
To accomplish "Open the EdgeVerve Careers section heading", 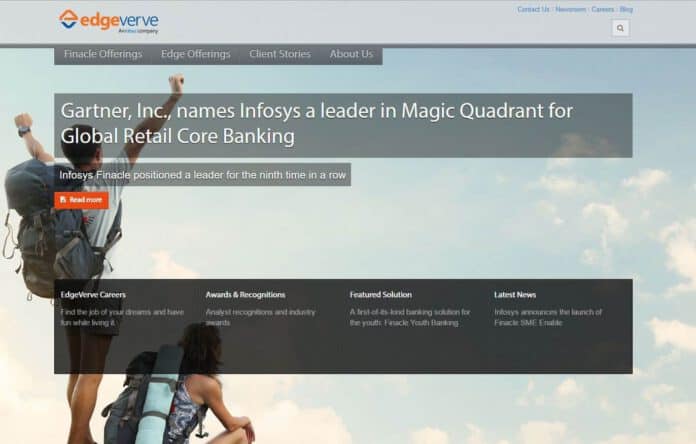I will (x=93, y=295).
